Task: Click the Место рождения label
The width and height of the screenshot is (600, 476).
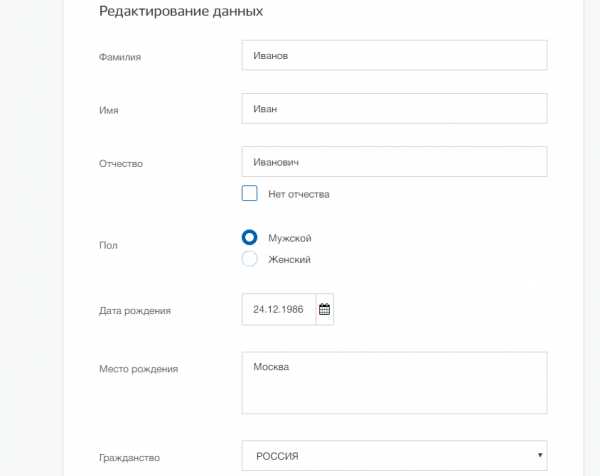Action: pos(139,369)
